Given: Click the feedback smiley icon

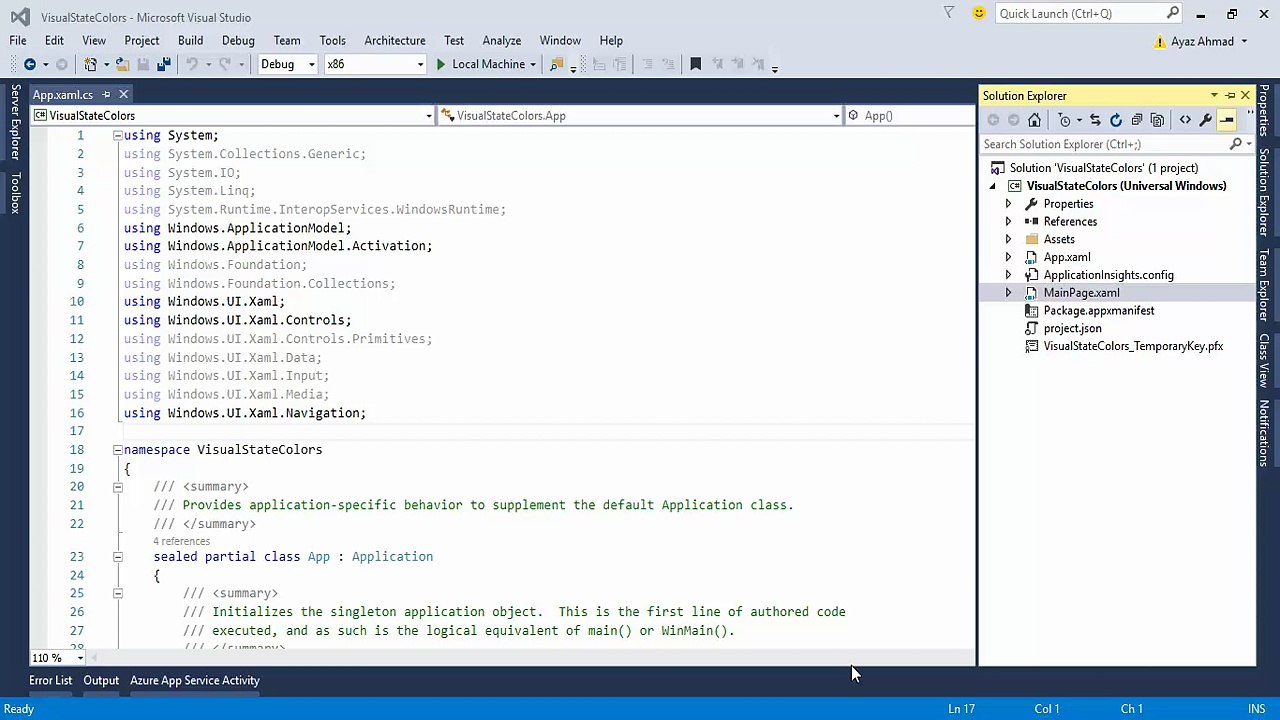Looking at the screenshot, I should [x=978, y=13].
